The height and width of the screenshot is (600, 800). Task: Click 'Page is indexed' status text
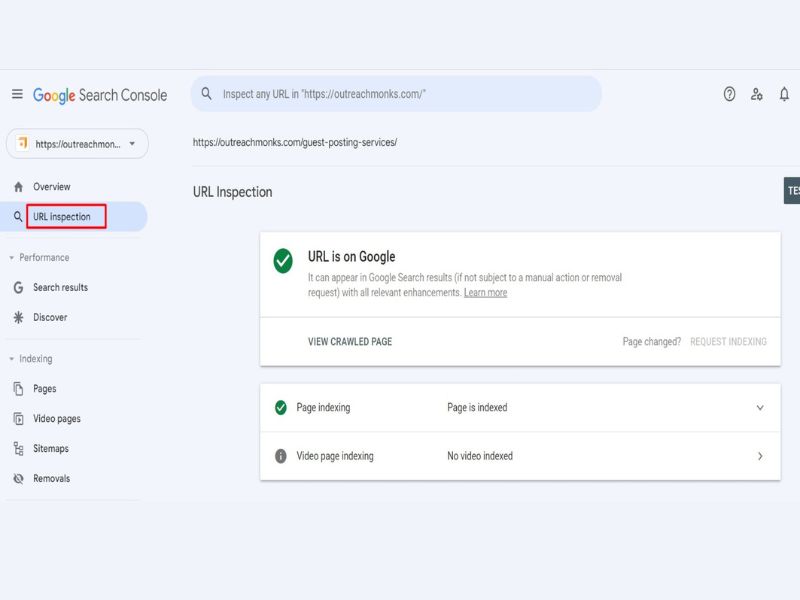[x=477, y=408]
